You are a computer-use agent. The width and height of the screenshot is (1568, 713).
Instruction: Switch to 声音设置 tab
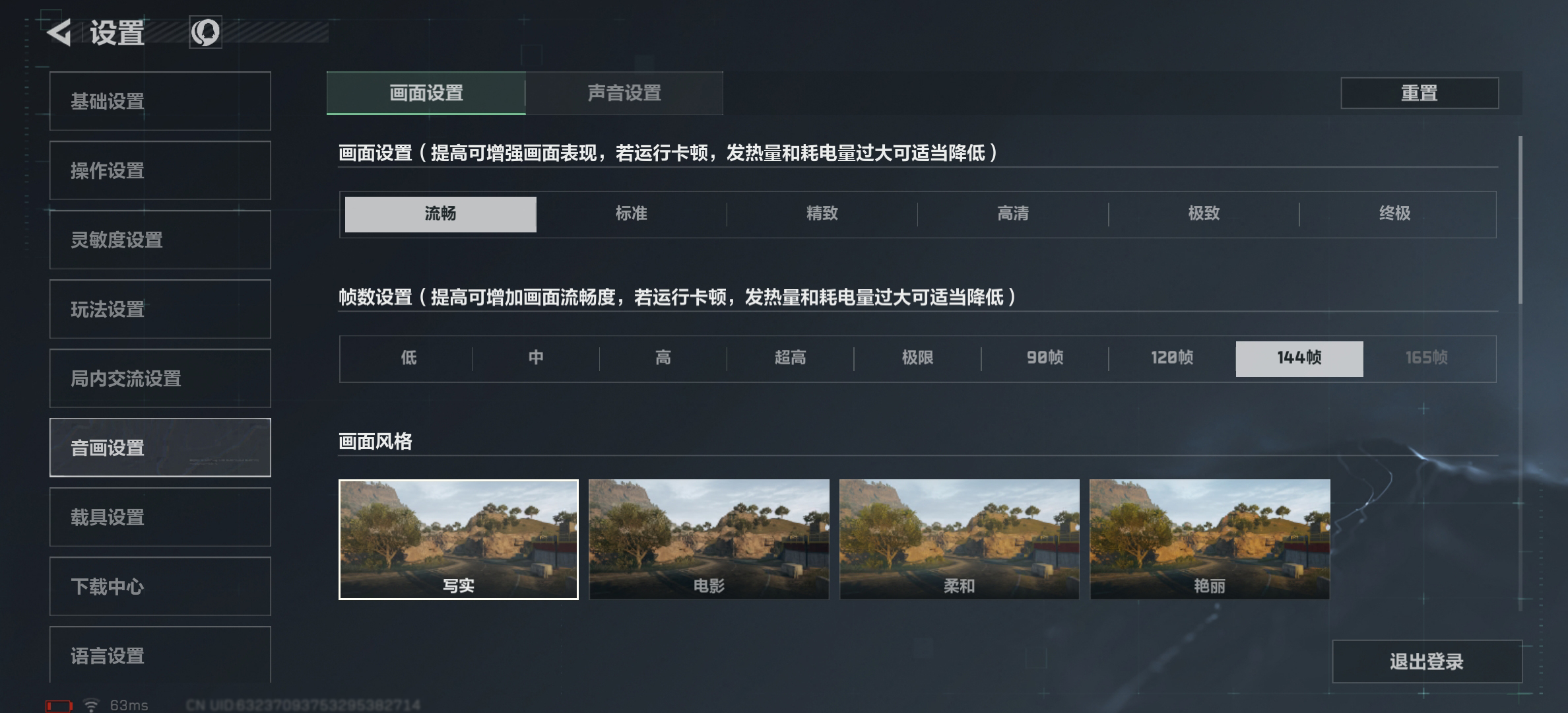click(624, 93)
